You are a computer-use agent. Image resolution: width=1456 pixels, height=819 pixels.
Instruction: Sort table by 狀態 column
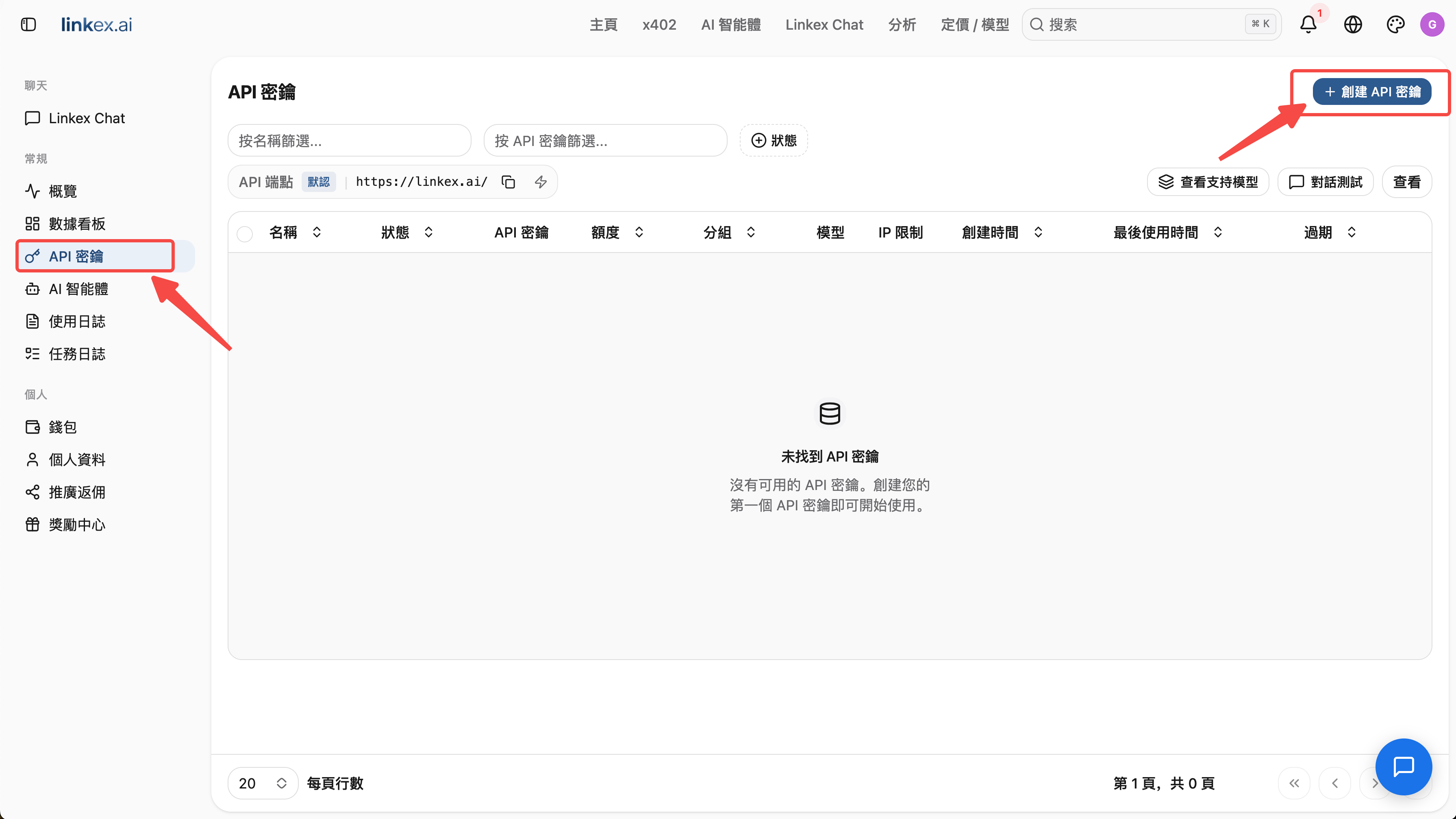[407, 233]
